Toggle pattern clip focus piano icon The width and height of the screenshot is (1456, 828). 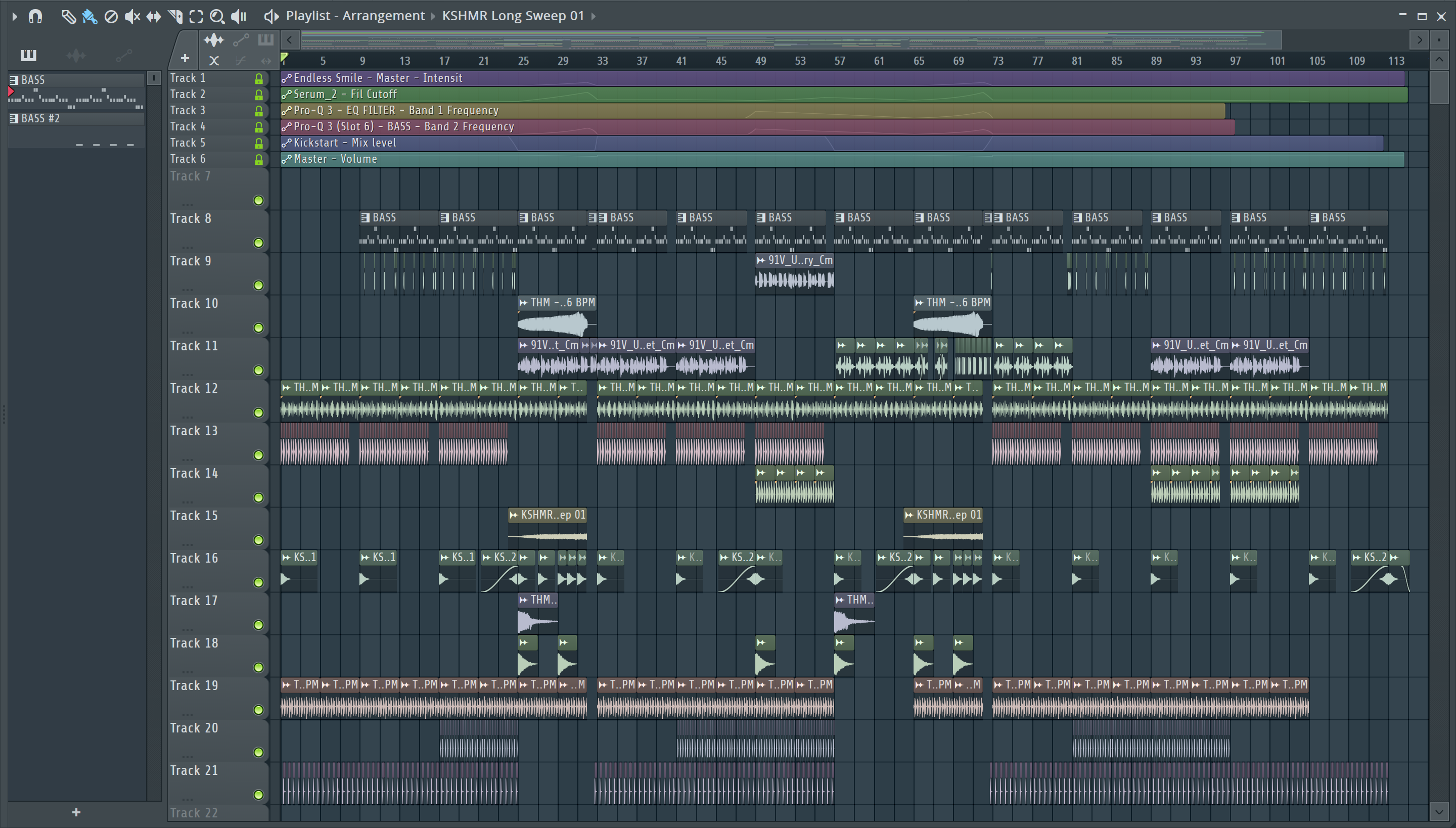tap(265, 40)
